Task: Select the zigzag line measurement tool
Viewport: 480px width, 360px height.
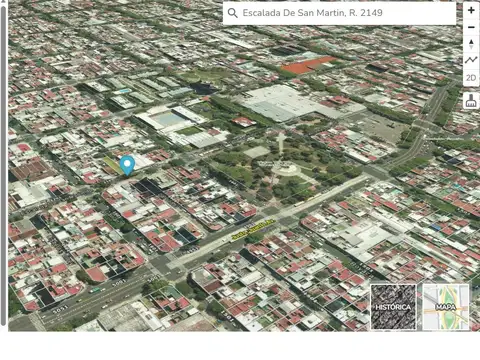Action: 471,60
